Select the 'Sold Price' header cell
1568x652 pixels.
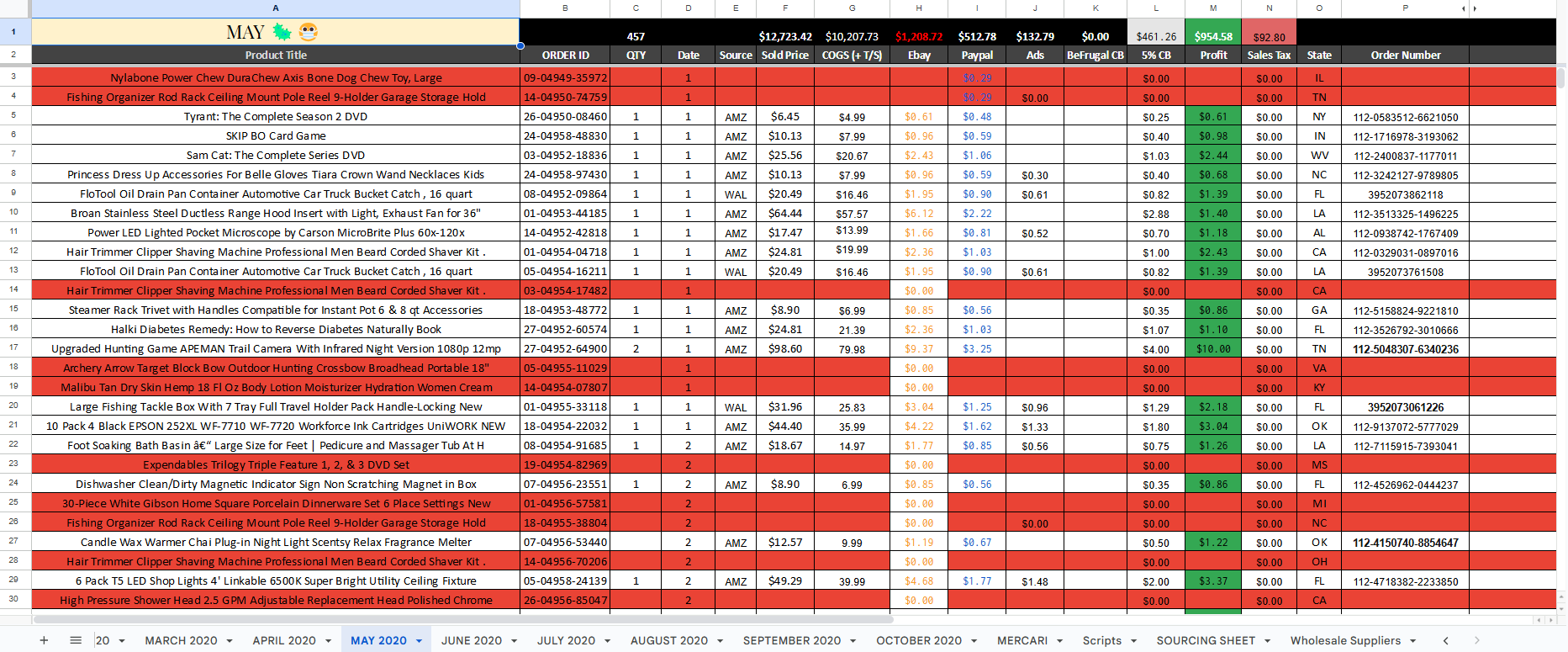785,55
